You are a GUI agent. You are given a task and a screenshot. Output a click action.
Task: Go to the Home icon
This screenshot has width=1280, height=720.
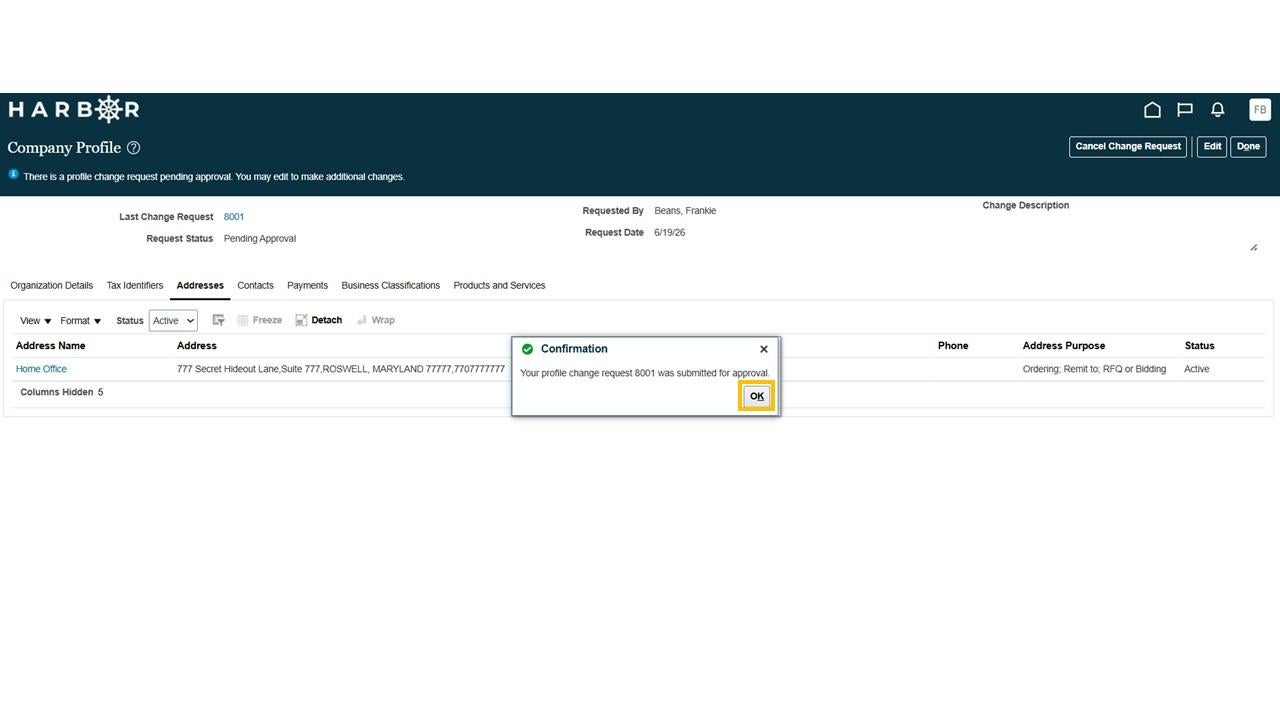[x=1152, y=110]
